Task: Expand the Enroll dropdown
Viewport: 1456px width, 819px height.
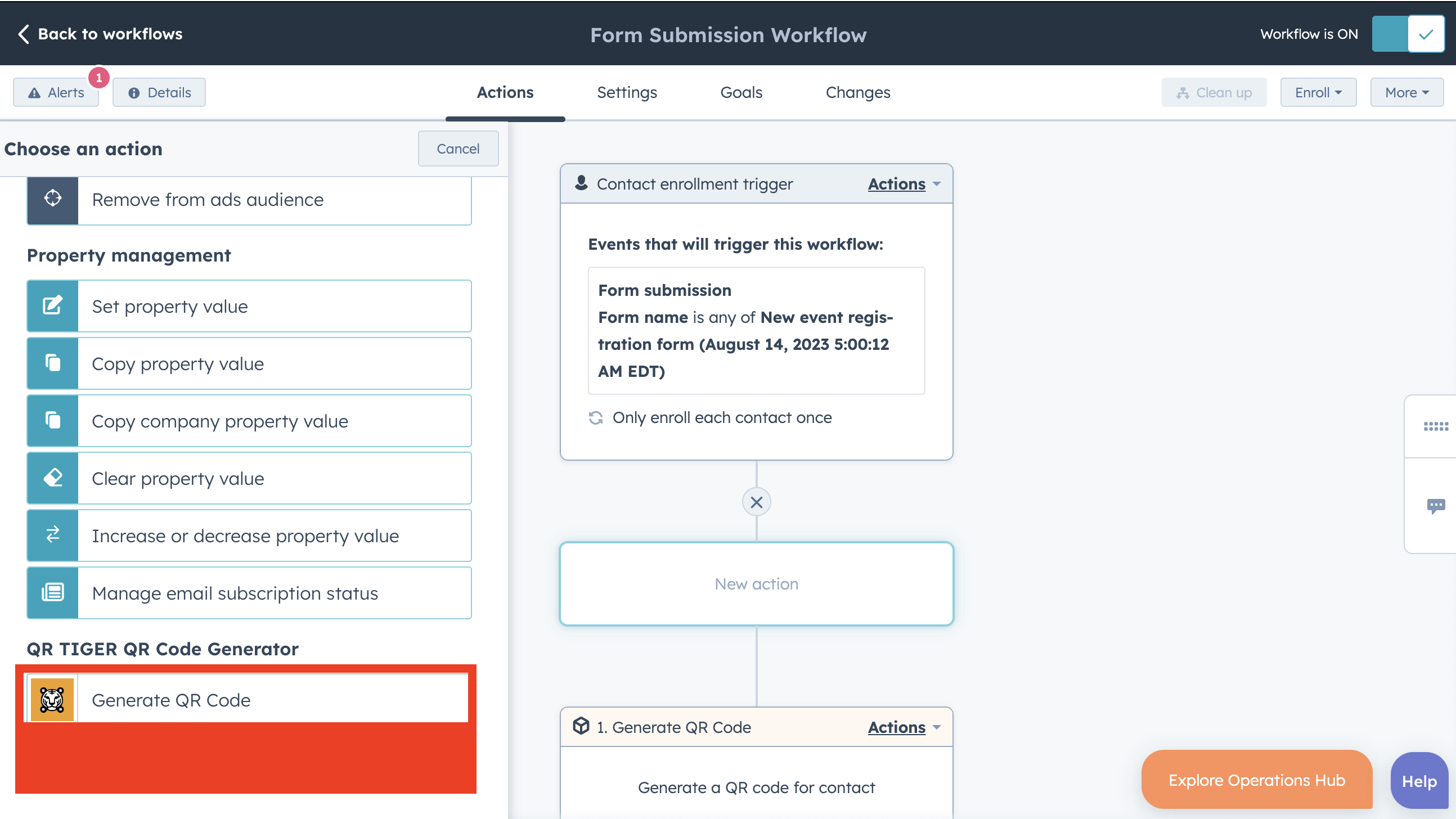Action: 1318,92
